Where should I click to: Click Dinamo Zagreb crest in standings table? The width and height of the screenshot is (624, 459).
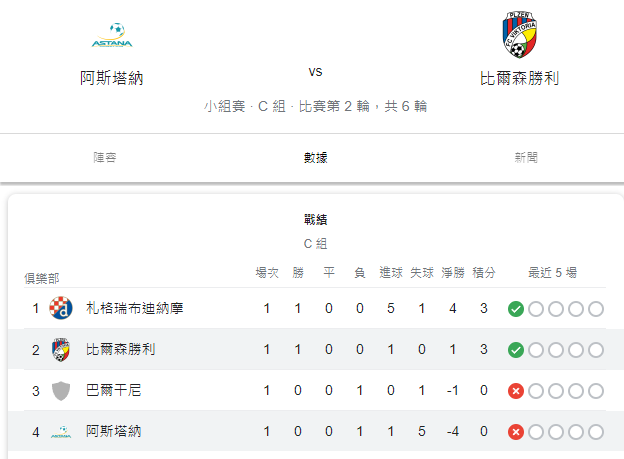(x=60, y=308)
